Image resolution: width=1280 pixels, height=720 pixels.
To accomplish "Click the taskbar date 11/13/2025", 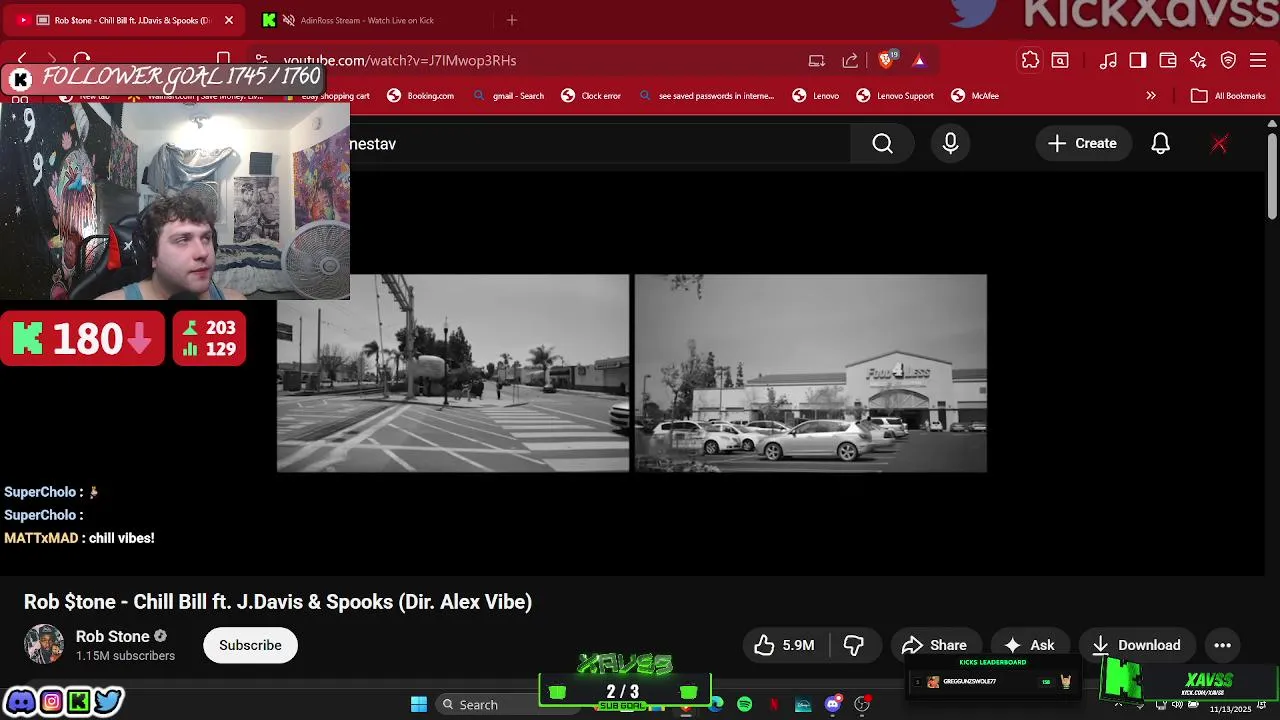I will pyautogui.click(x=1230, y=709).
